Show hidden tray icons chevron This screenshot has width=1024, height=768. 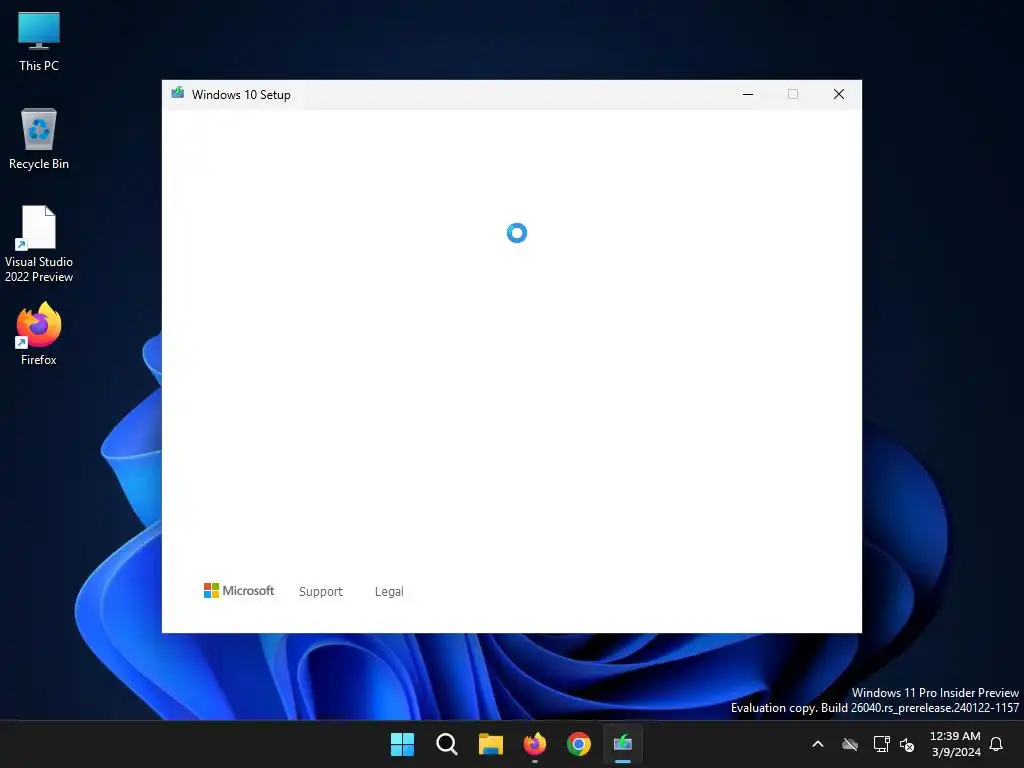point(818,744)
